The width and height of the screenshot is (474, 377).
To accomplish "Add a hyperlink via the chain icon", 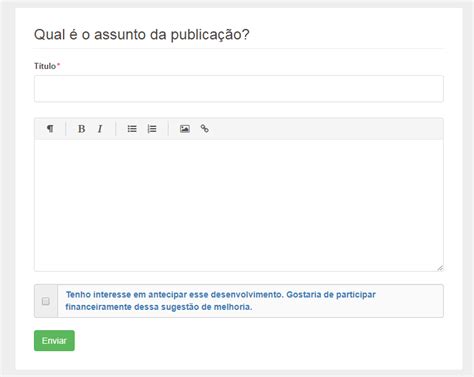I will [204, 129].
